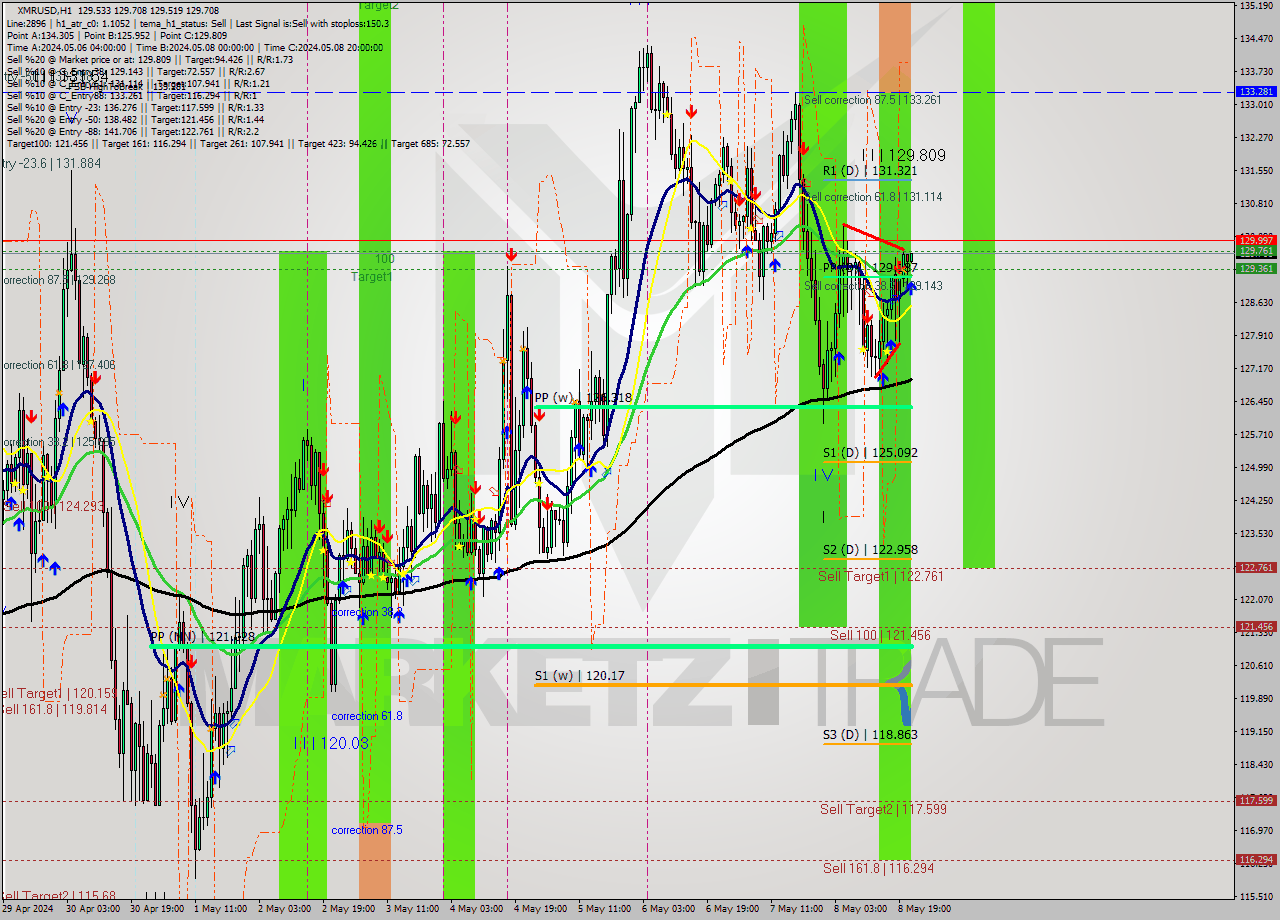
Task: Click the '7 May 11:00' time axis label
Action: pos(796,909)
